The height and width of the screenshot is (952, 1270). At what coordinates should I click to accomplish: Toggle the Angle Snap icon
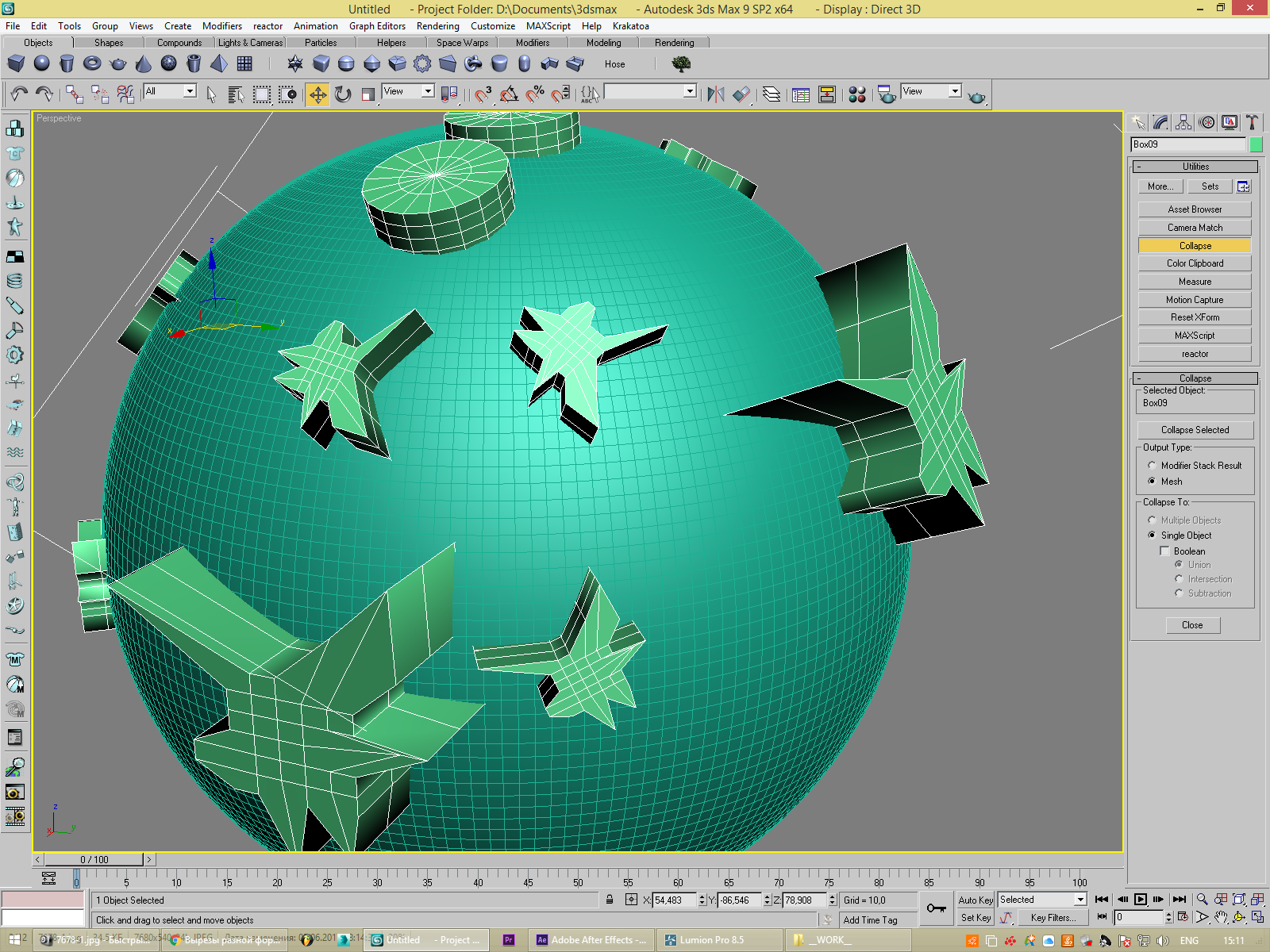(509, 94)
